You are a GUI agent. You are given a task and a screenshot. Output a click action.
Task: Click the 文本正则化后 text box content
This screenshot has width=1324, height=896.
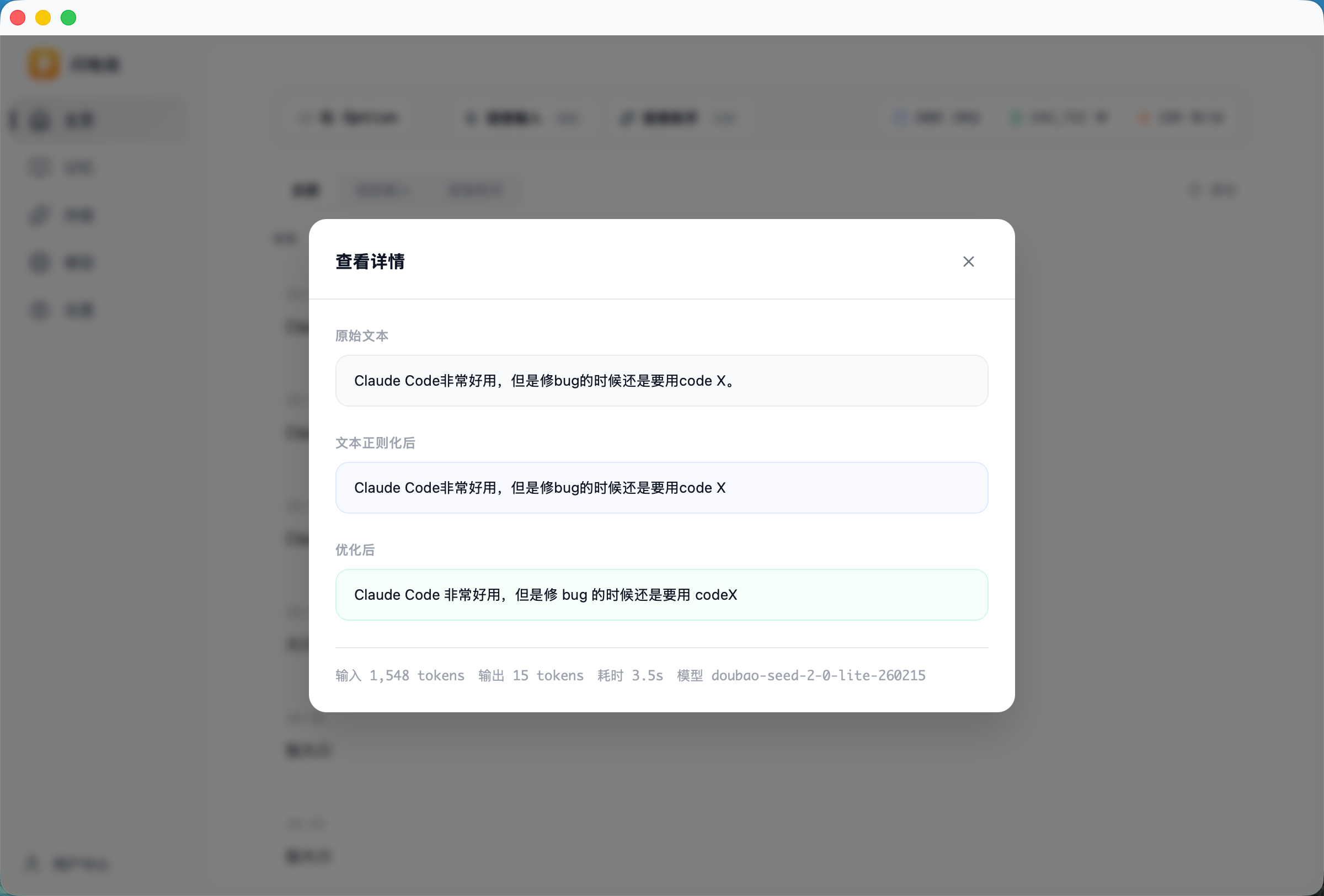[661, 488]
